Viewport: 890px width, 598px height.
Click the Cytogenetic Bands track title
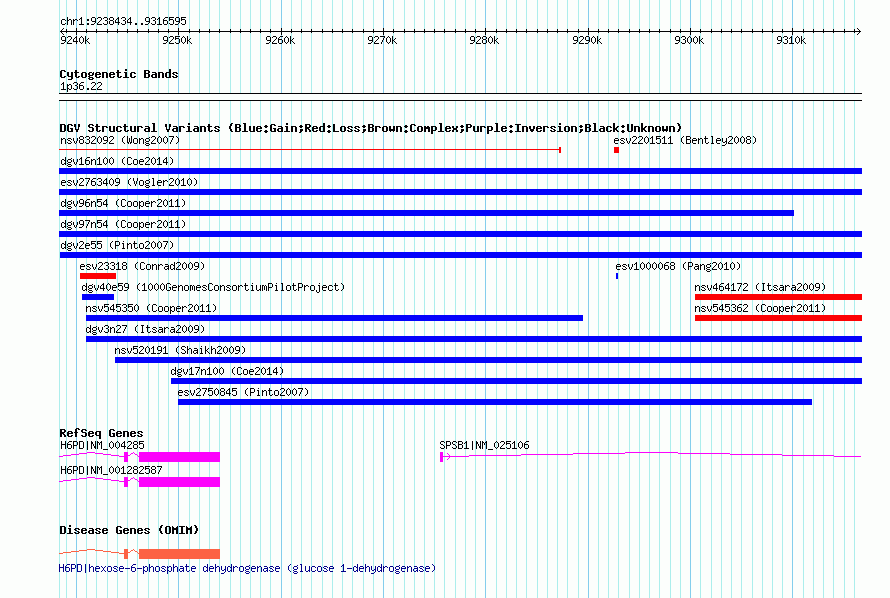(119, 74)
